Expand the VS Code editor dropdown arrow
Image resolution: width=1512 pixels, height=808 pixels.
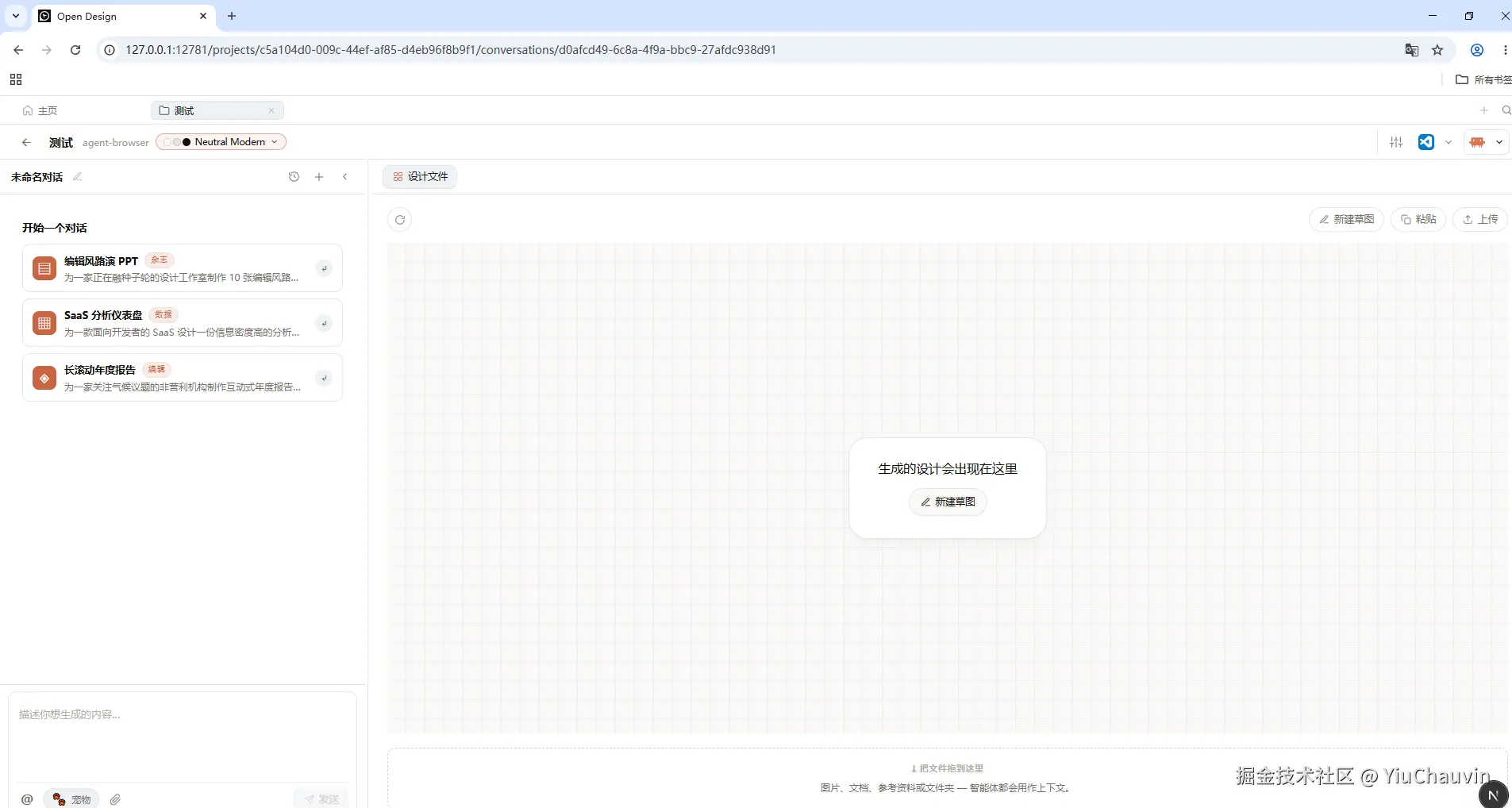pyautogui.click(x=1449, y=142)
